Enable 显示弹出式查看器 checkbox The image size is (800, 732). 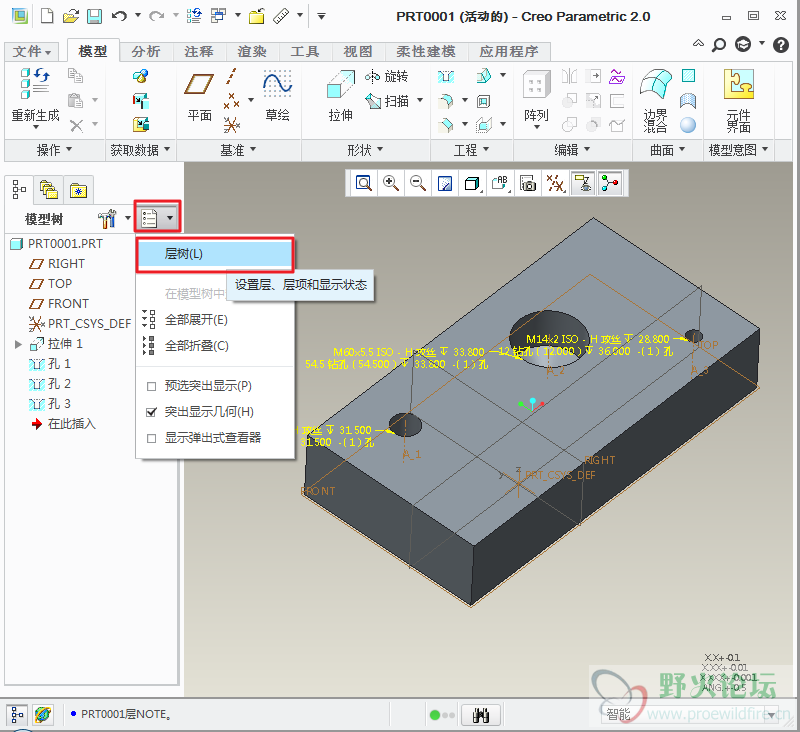(x=151, y=438)
